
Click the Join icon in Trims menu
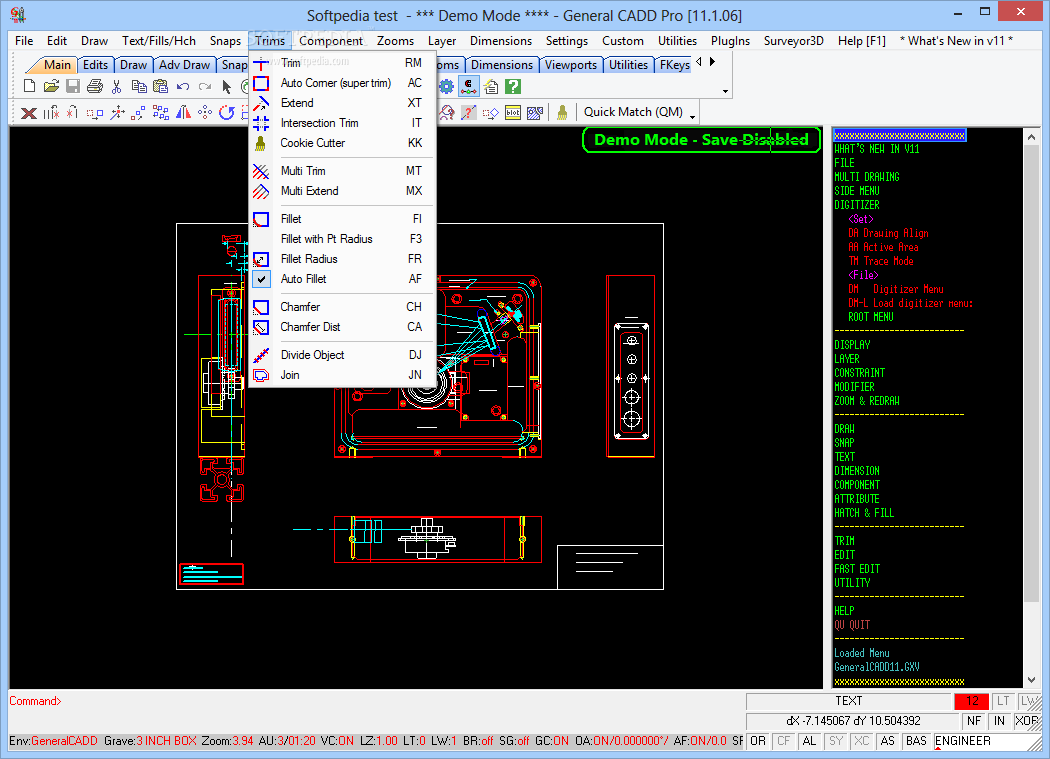261,375
